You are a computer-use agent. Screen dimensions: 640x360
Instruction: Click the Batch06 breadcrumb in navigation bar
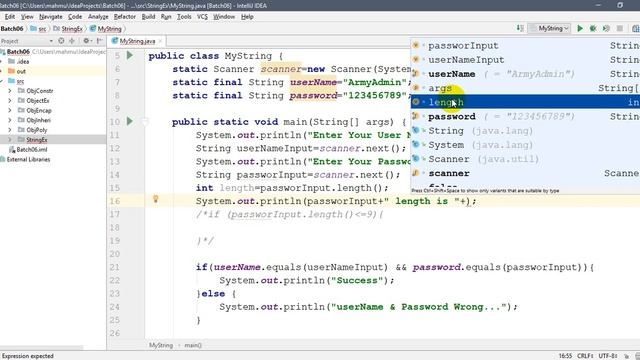tap(12, 29)
